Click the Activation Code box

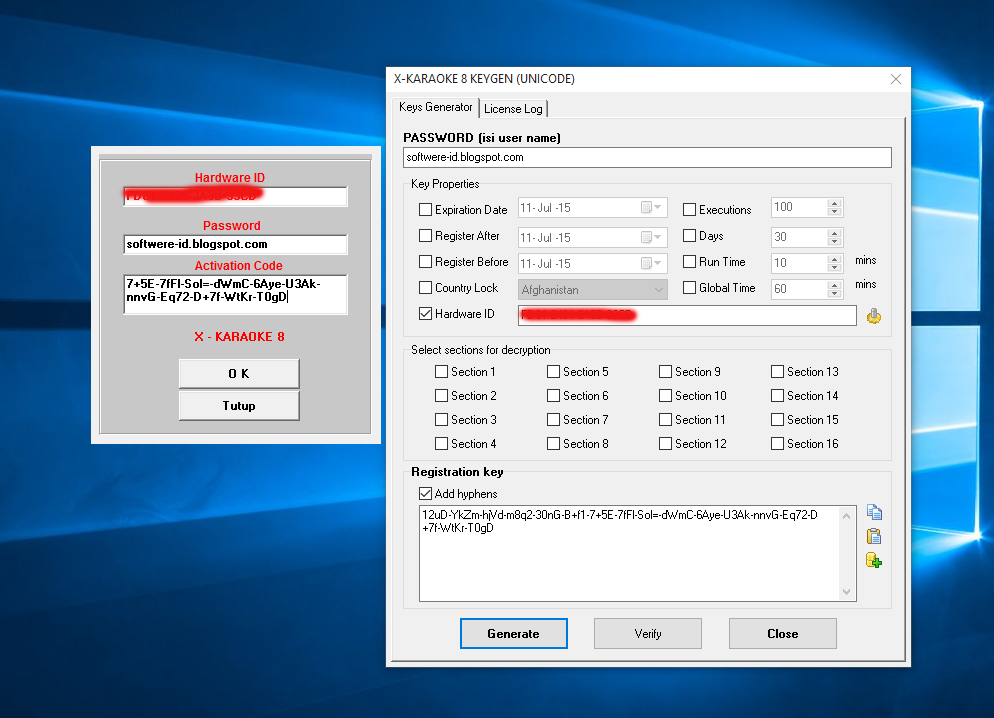(x=235, y=294)
